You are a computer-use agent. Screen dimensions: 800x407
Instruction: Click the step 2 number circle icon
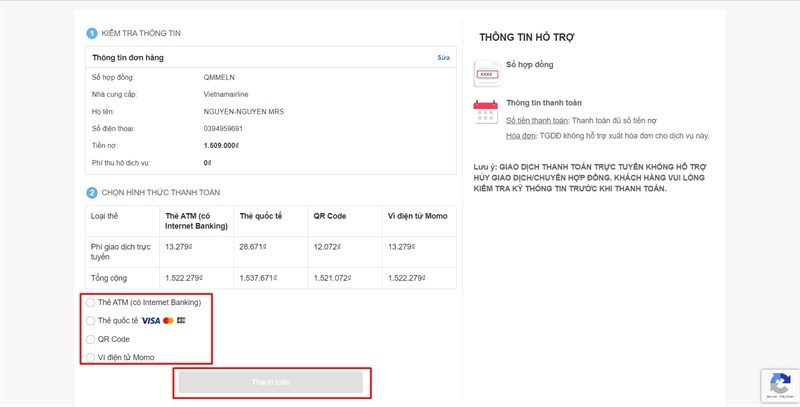[x=91, y=192]
